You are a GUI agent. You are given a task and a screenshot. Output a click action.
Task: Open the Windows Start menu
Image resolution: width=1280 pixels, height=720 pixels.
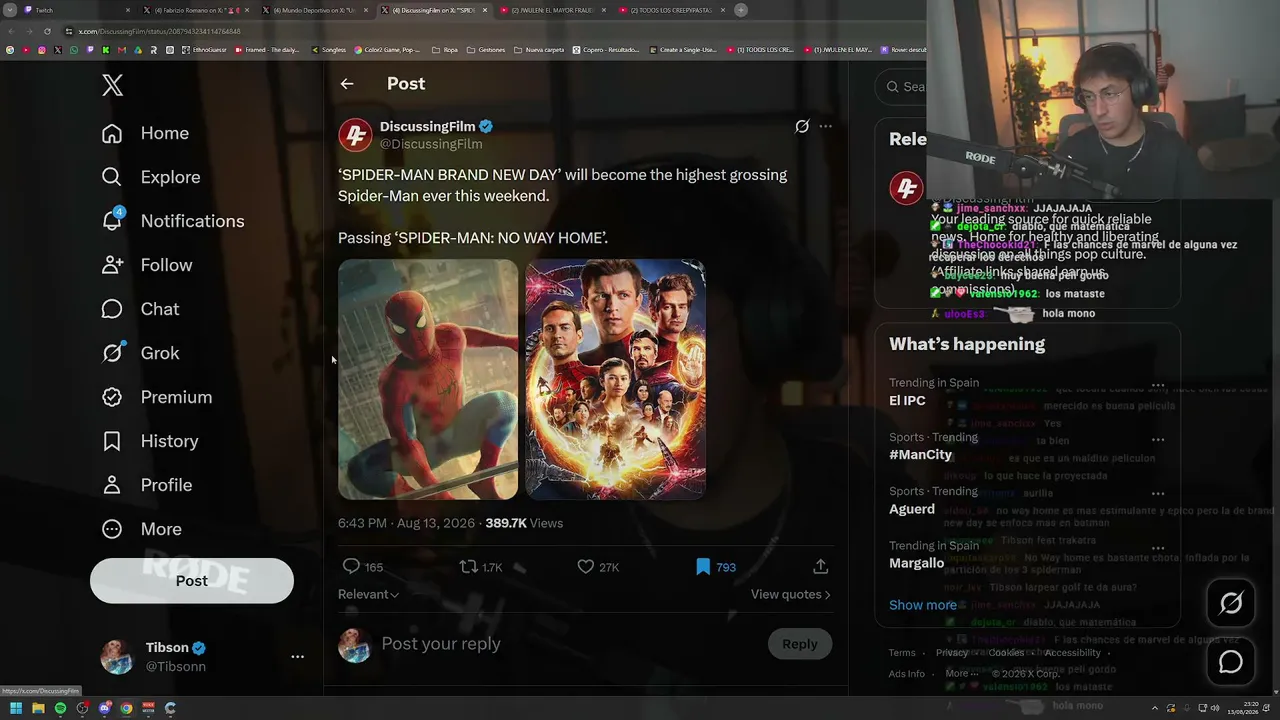(x=16, y=708)
